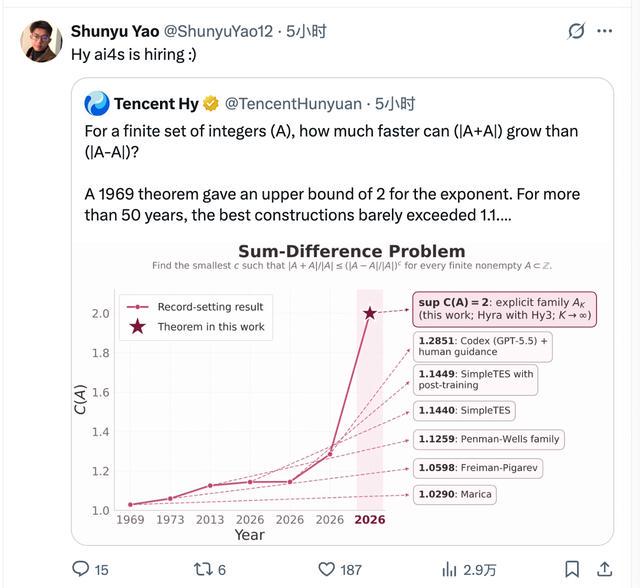Image resolution: width=640 pixels, height=588 pixels.
Task: Click the repost arrows icon
Action: tap(202, 569)
